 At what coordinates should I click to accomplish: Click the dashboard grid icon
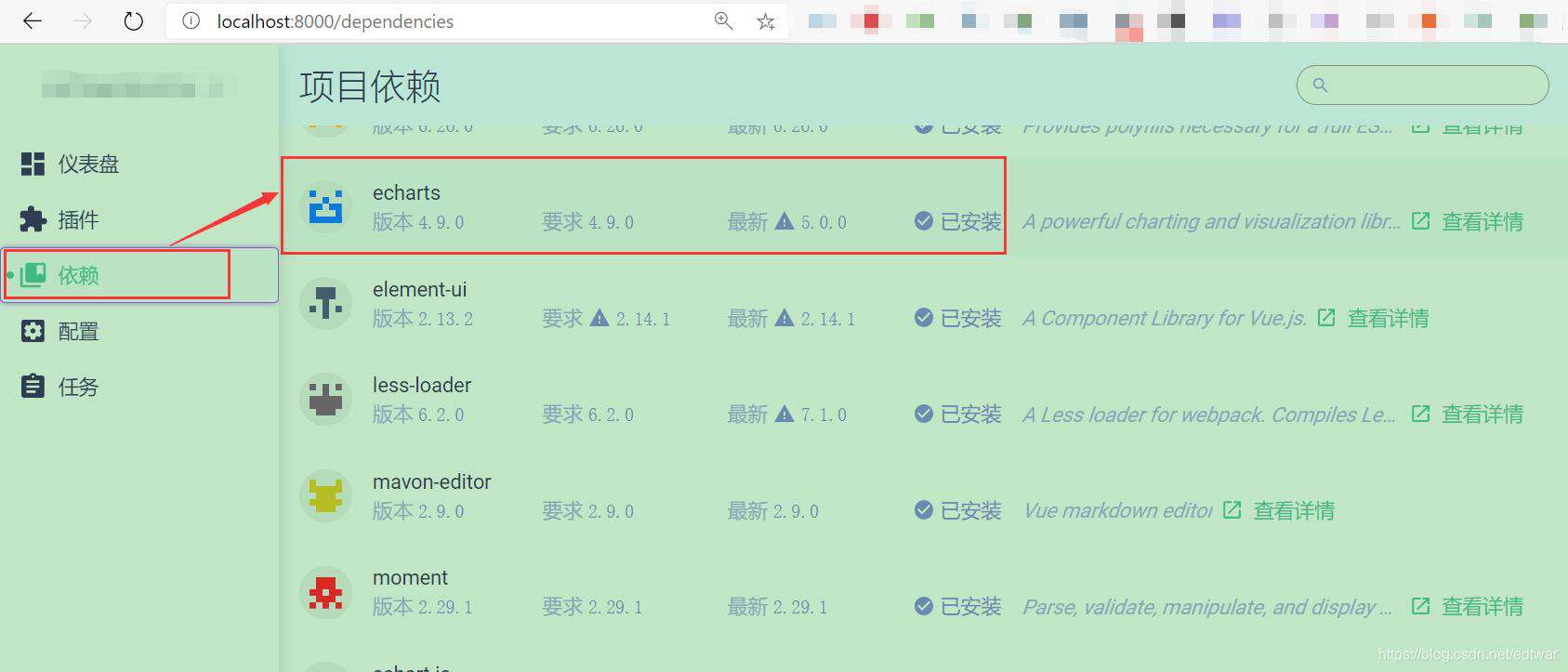(33, 165)
